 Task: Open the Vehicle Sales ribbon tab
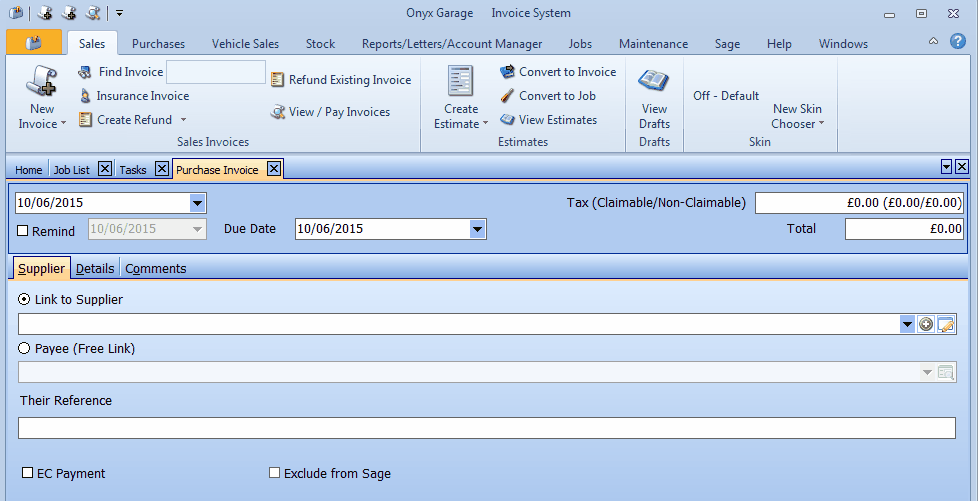(245, 44)
